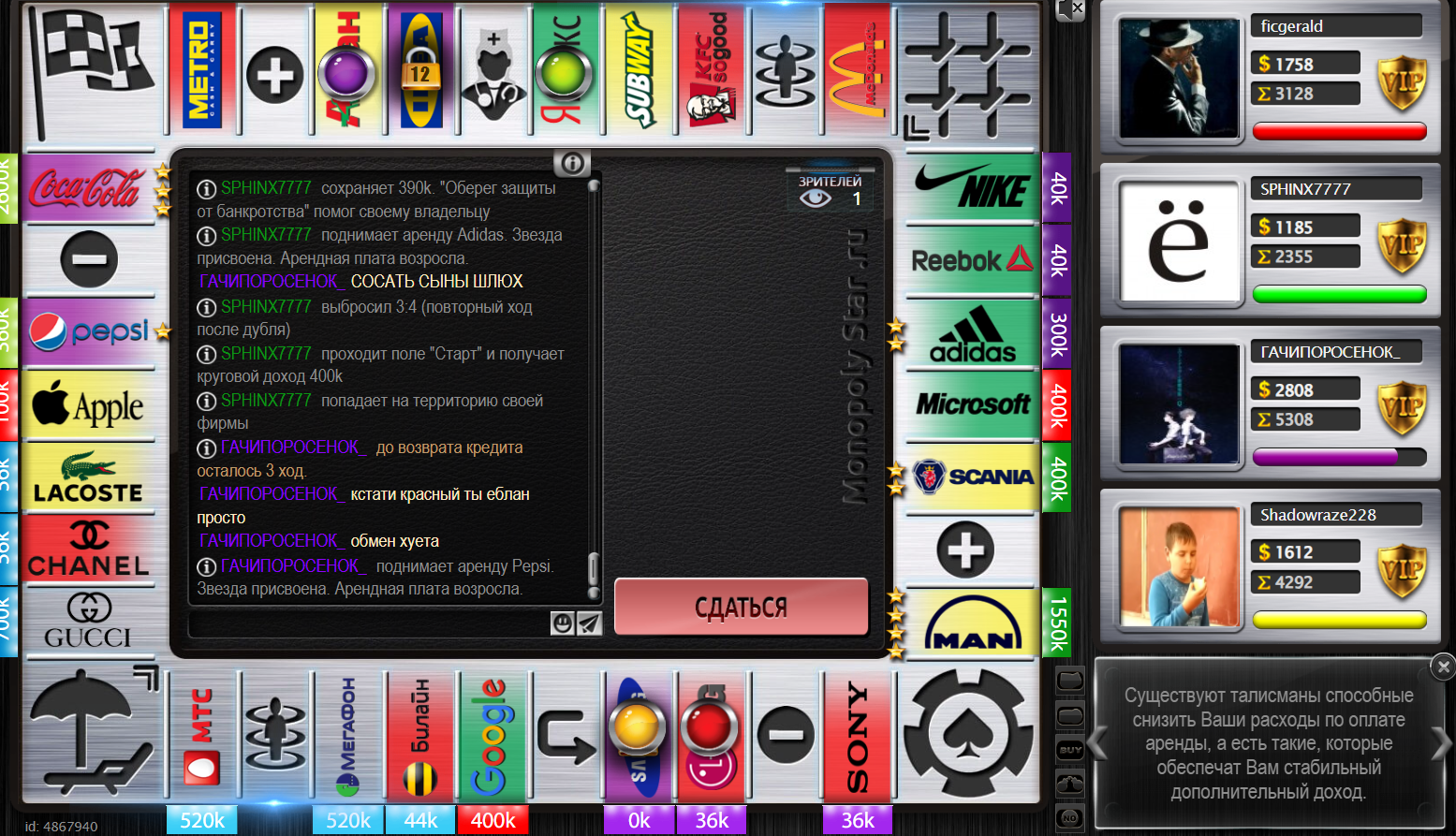Select the Pepsi property cell
Image resolution: width=1456 pixels, height=836 pixels.
[x=88, y=332]
